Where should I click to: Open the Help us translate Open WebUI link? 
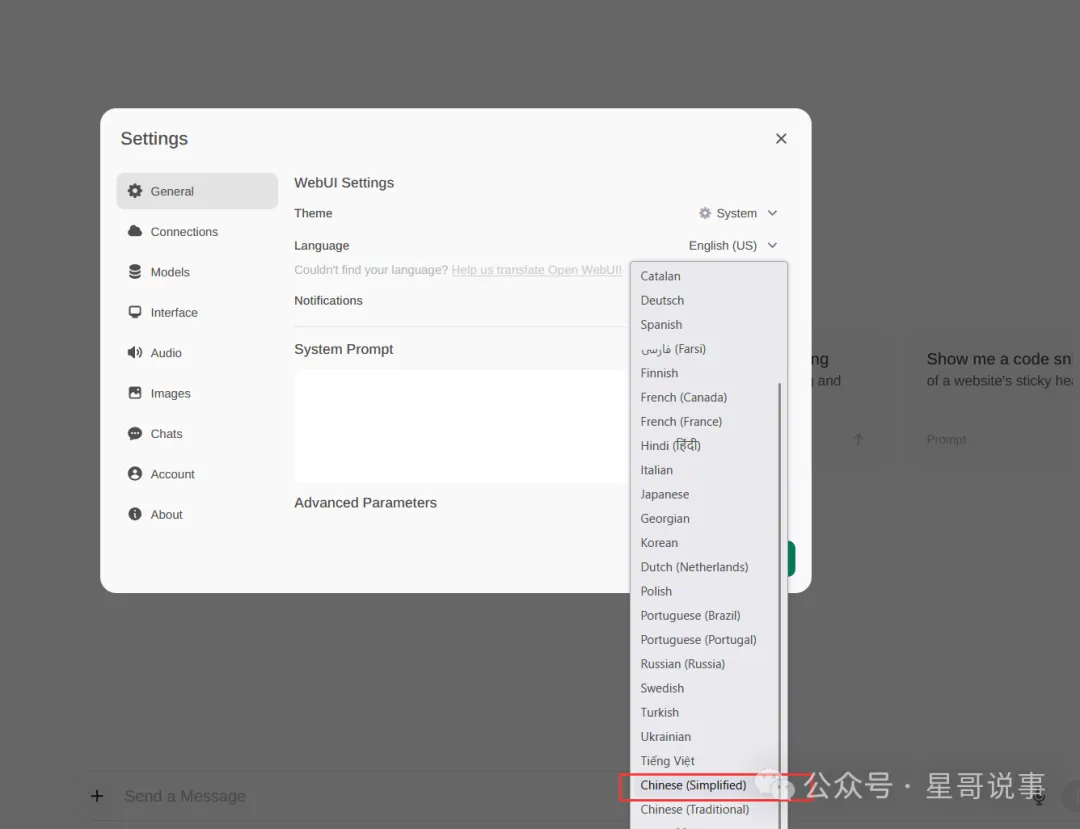click(537, 270)
